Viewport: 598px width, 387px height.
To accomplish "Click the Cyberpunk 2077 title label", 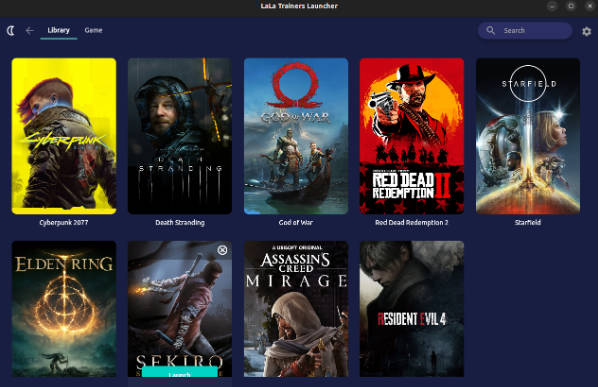I will tap(64, 223).
